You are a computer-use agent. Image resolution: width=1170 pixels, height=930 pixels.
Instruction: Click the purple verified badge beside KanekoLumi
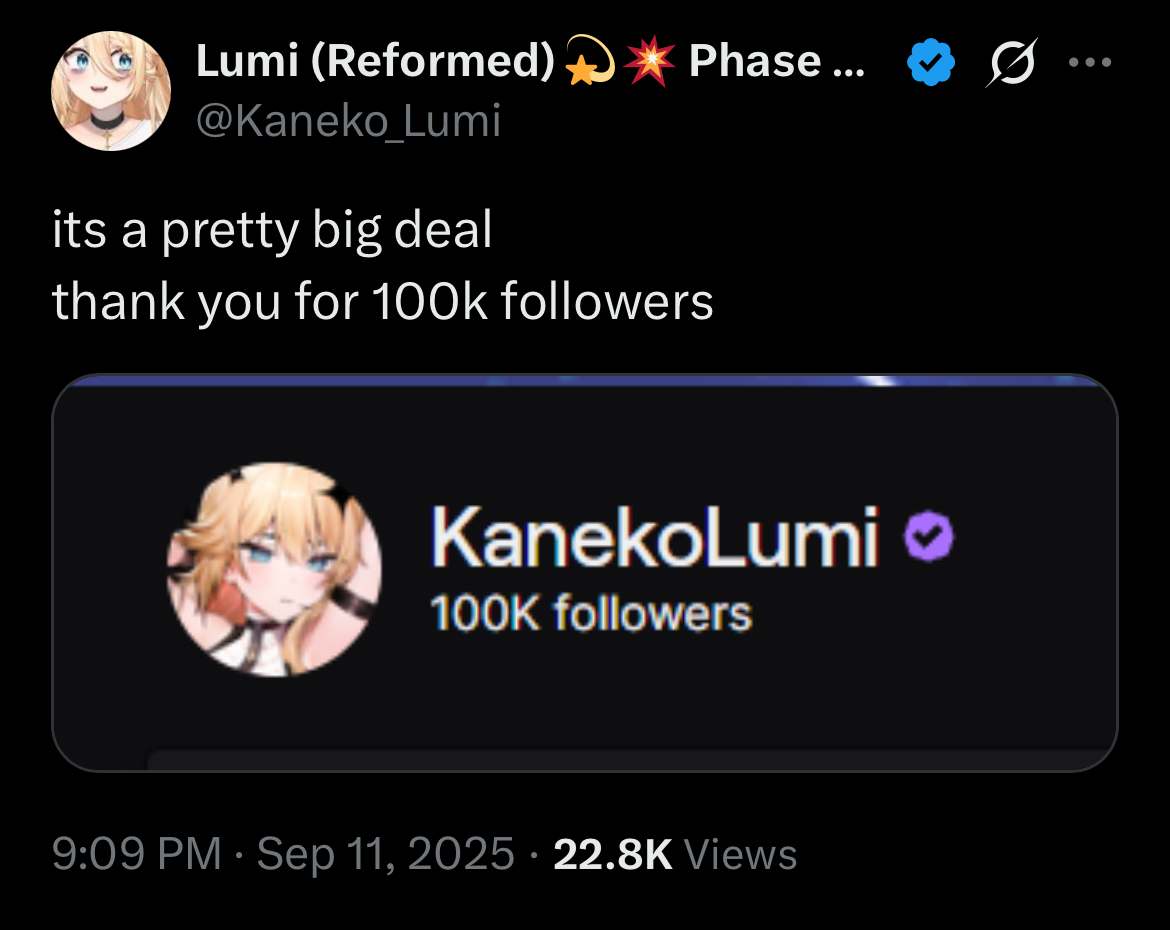[929, 539]
